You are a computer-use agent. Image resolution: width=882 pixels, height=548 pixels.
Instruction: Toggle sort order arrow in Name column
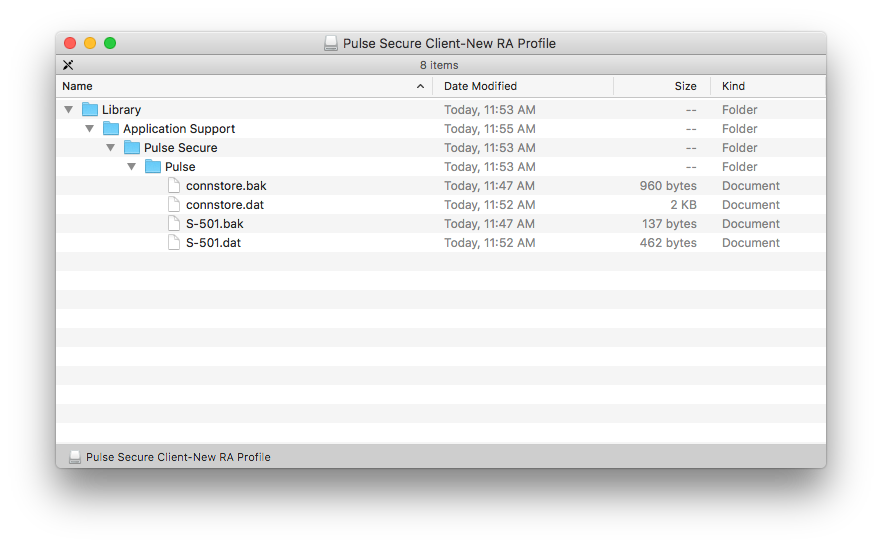[x=420, y=86]
